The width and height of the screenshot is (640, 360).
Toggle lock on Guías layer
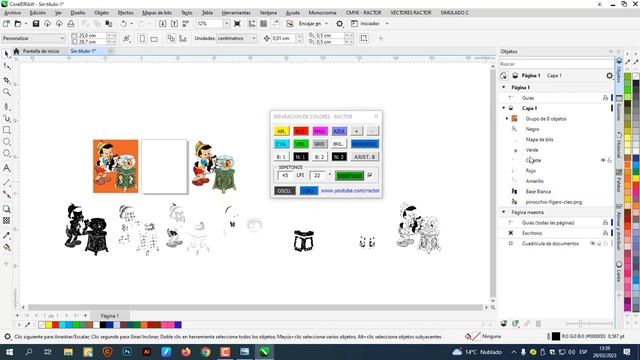(605, 98)
